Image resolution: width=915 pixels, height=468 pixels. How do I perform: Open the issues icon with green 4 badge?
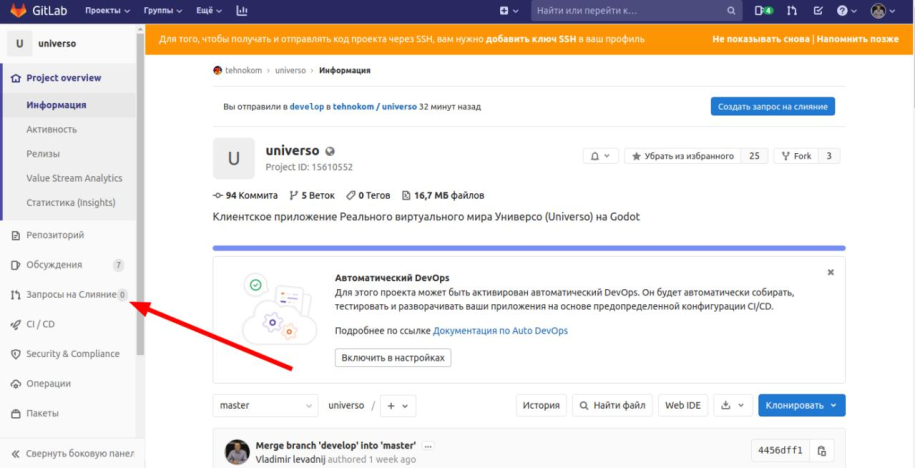click(763, 11)
